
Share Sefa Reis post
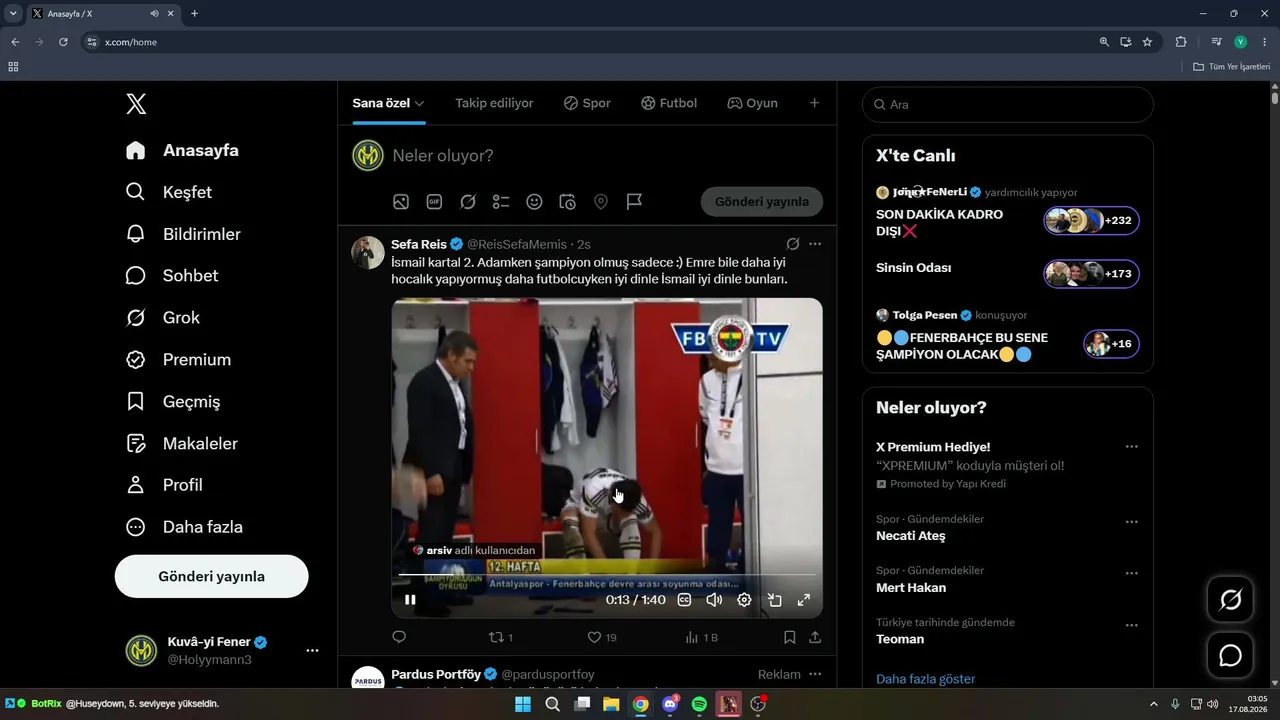815,637
